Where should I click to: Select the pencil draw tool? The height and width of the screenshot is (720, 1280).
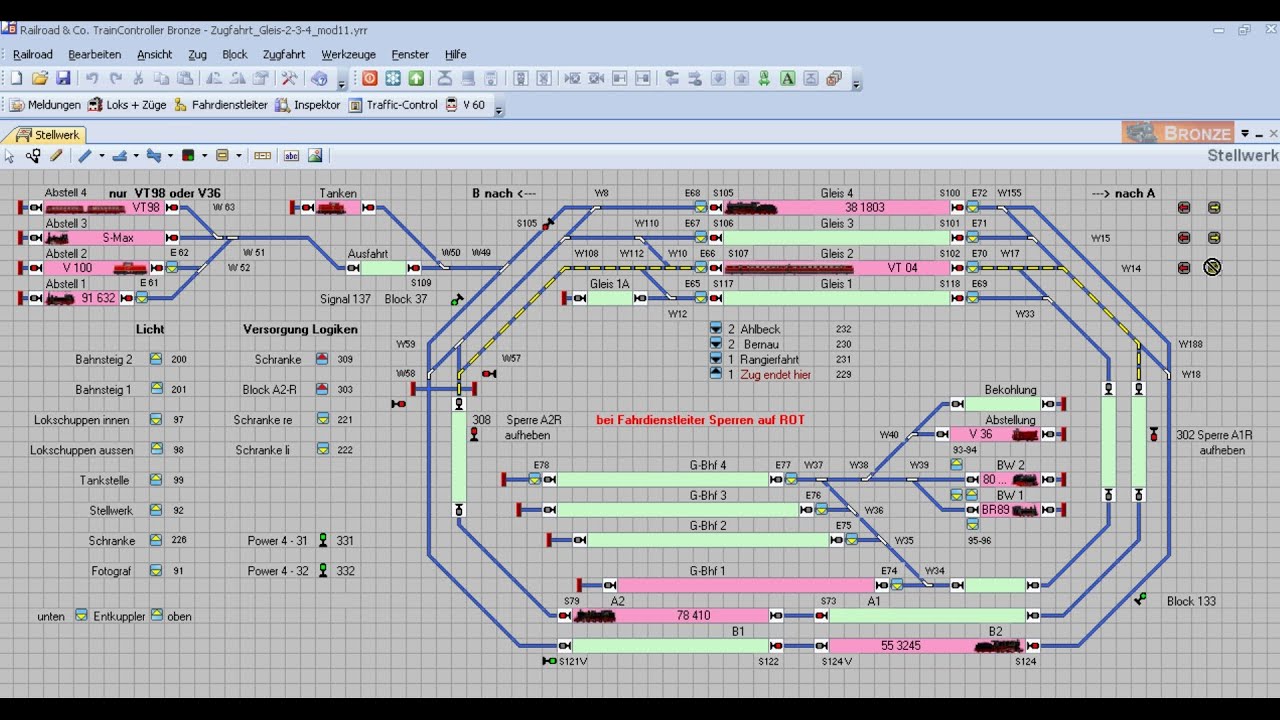[x=56, y=156]
